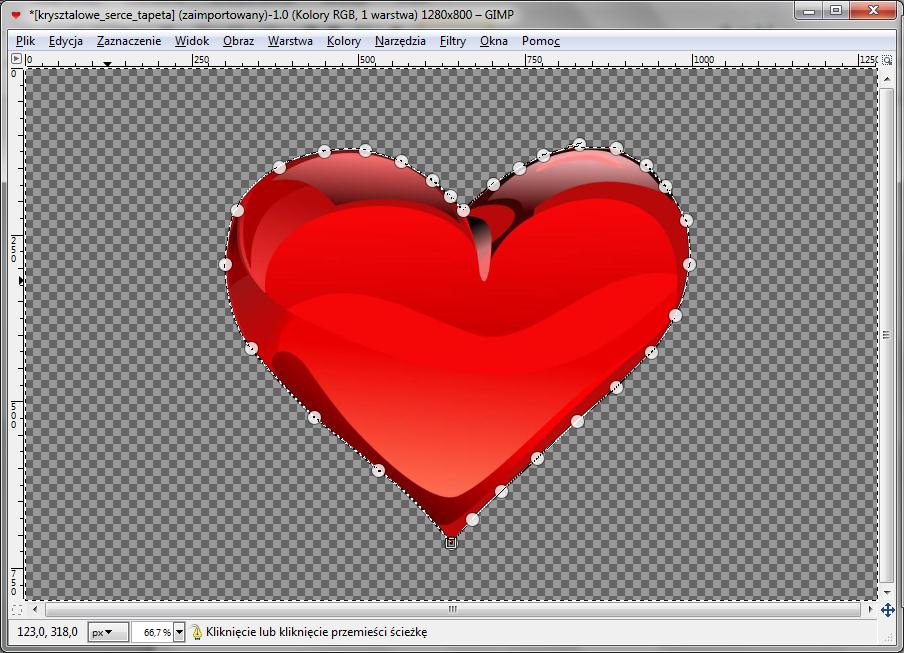Open the Obraz menu
Viewport: 904px width, 653px height.
(x=239, y=41)
